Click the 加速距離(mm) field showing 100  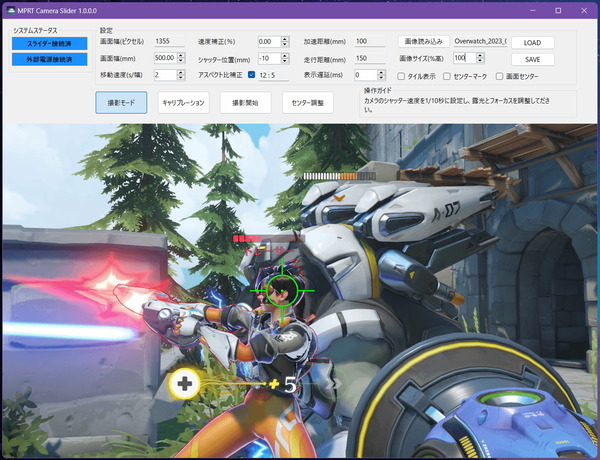click(370, 41)
